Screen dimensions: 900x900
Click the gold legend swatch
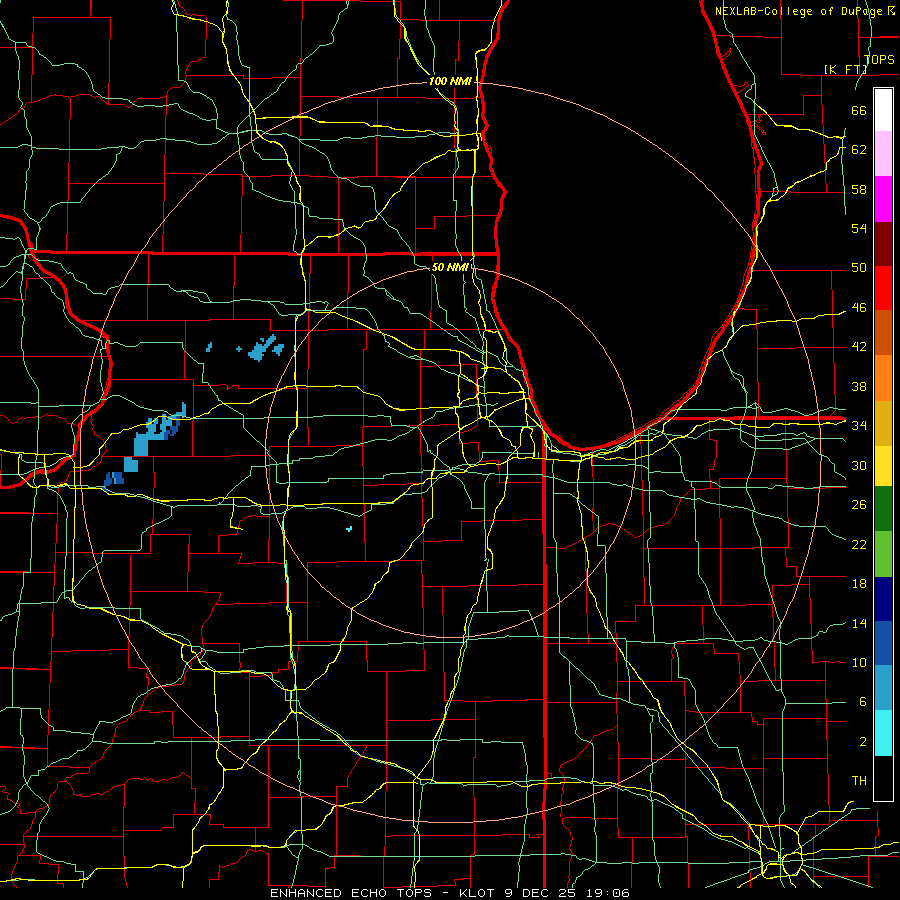pyautogui.click(x=883, y=423)
